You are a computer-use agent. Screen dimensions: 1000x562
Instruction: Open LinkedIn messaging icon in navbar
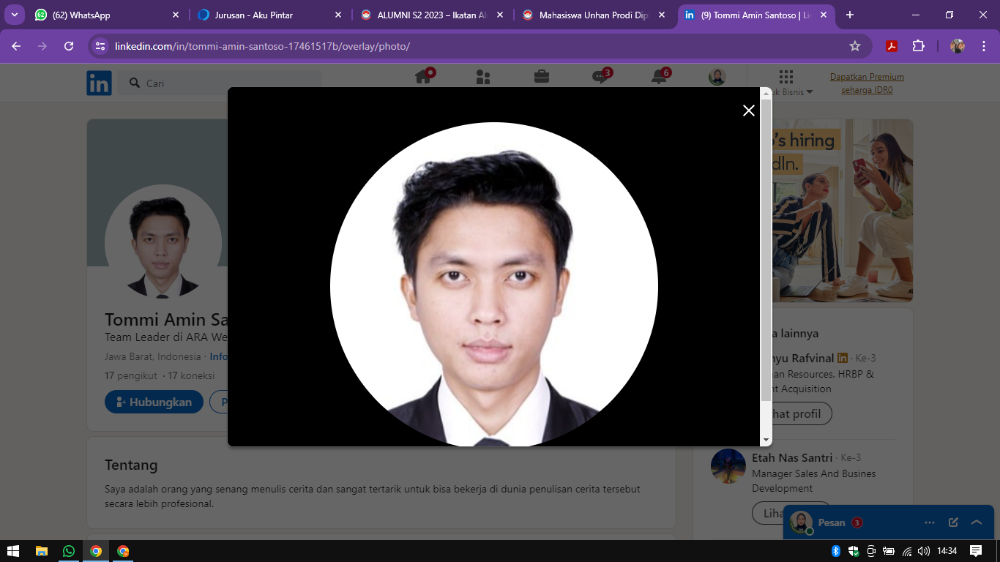600,78
